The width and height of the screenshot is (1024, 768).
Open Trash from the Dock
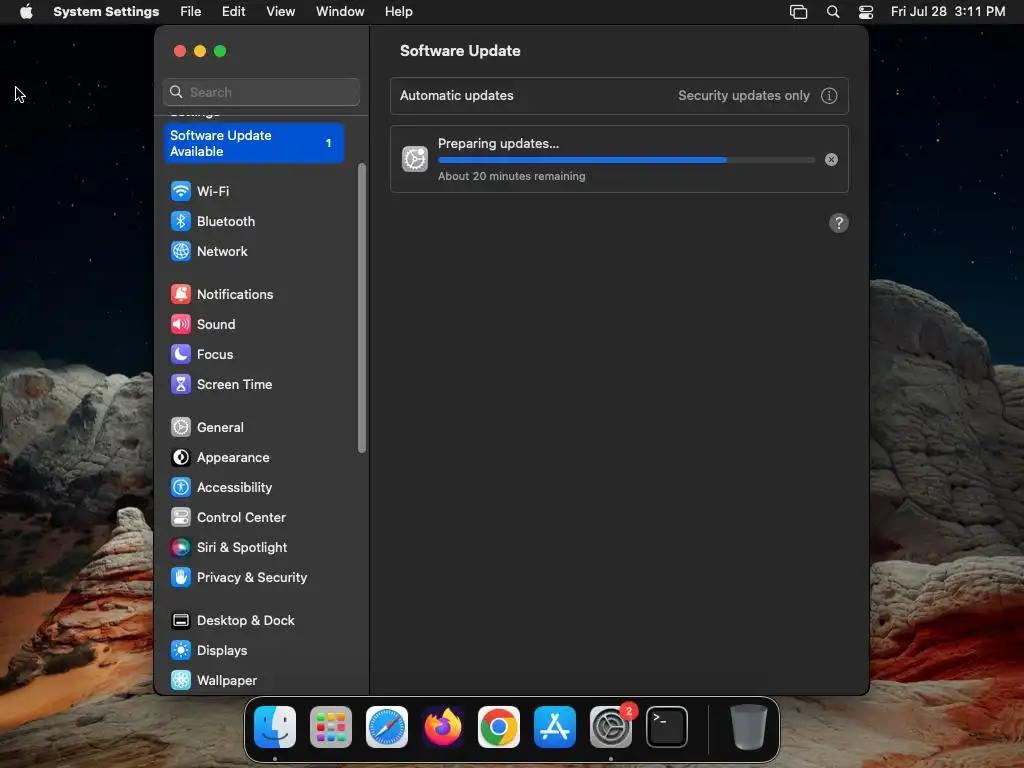click(748, 726)
